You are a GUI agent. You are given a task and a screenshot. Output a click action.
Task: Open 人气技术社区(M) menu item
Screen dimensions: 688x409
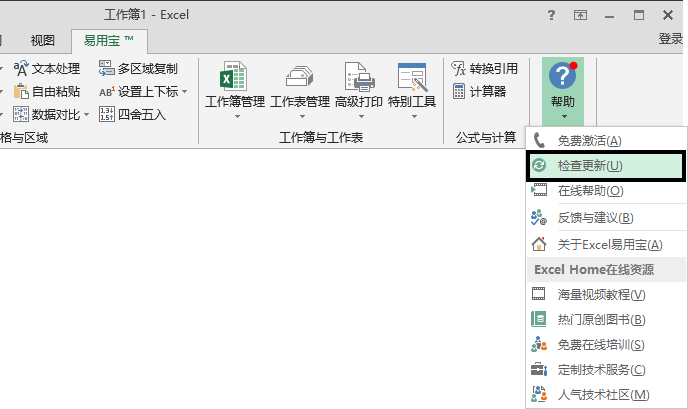coord(606,395)
